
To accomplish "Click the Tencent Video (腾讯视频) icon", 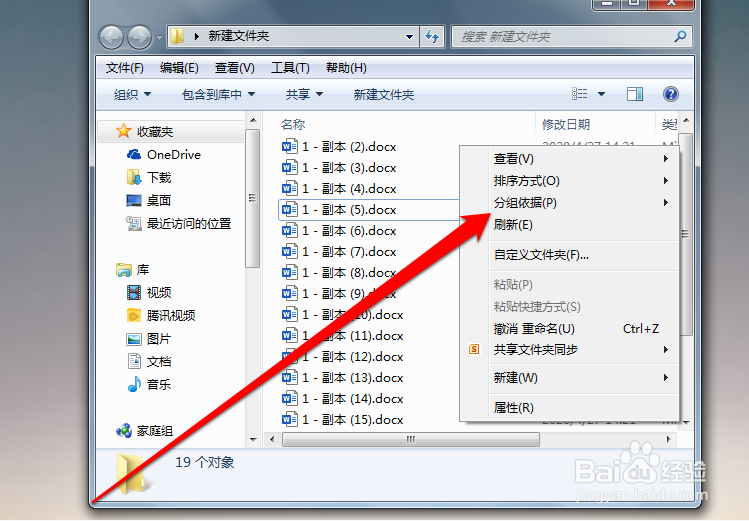I will coord(134,315).
